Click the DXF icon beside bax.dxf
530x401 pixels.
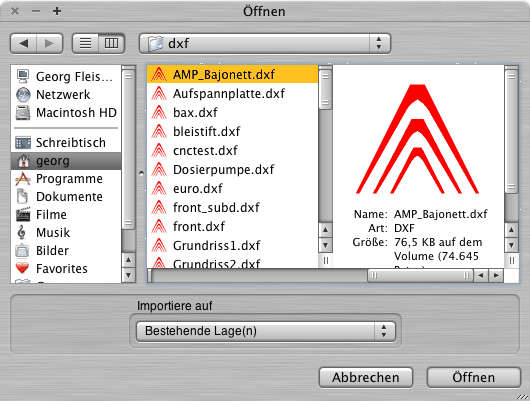159,112
